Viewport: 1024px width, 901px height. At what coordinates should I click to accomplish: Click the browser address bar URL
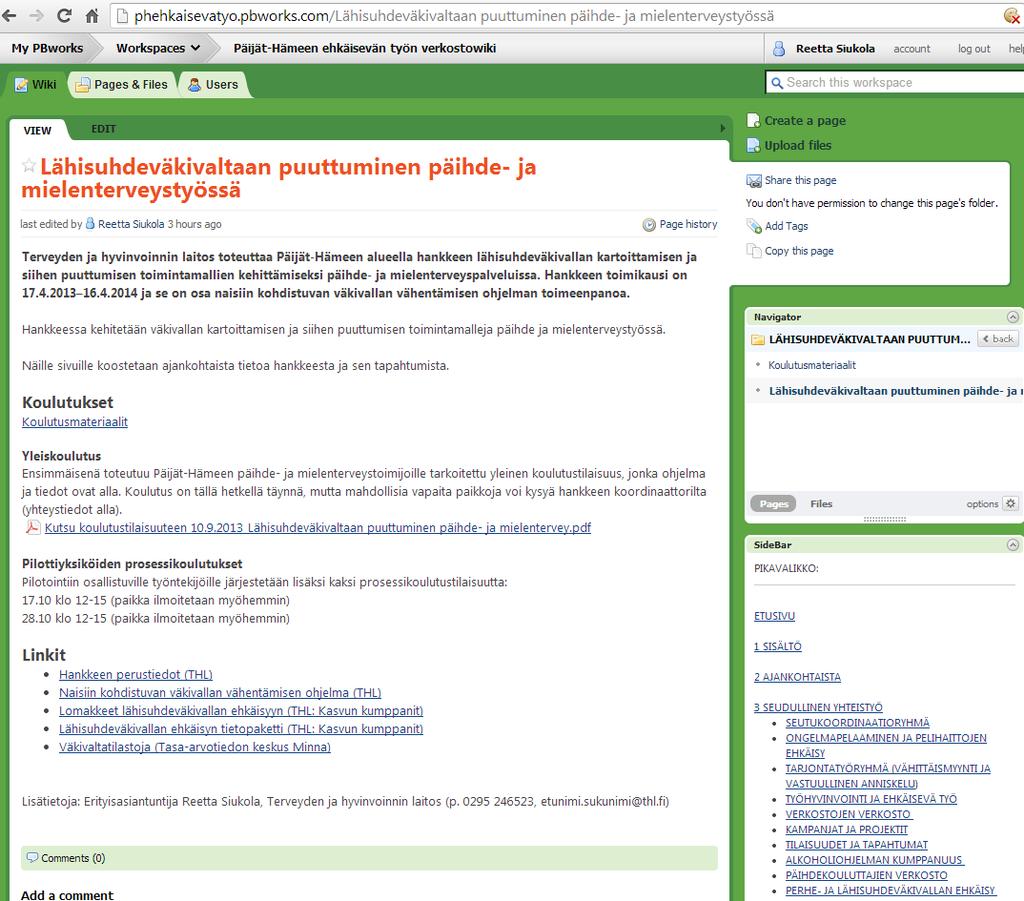click(454, 16)
